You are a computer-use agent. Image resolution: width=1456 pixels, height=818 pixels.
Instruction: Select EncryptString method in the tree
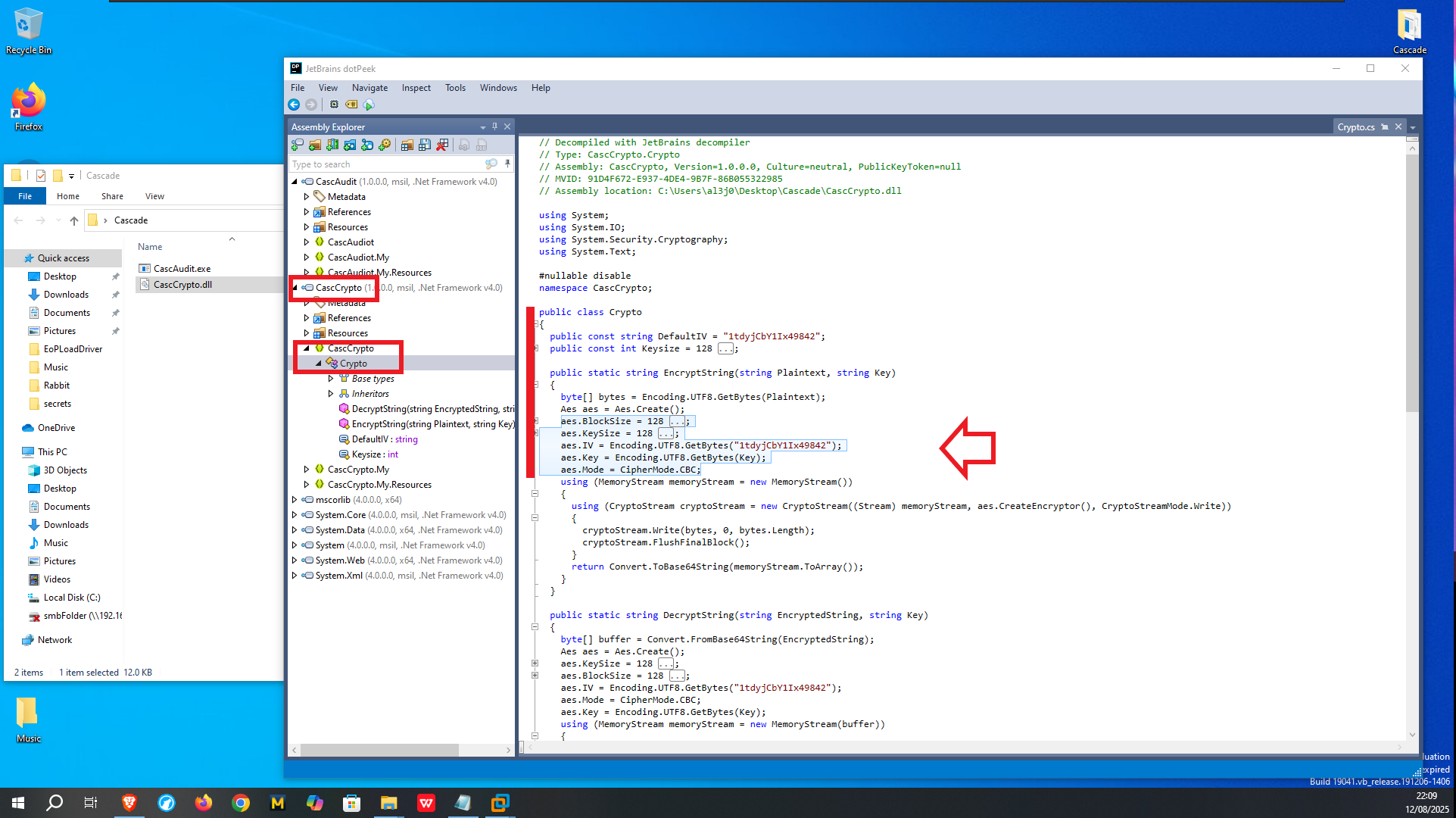point(426,424)
